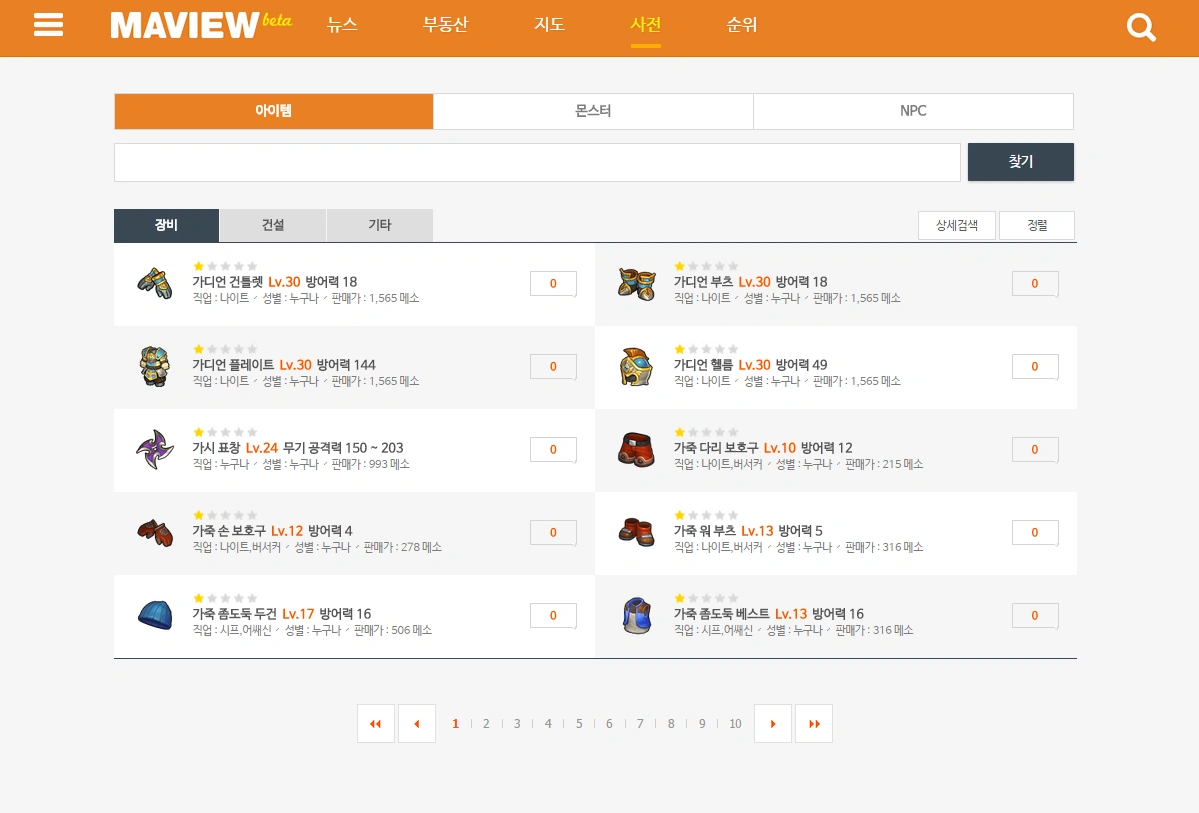Click the 찾기 search button
The image size is (1199, 813).
click(x=1021, y=162)
